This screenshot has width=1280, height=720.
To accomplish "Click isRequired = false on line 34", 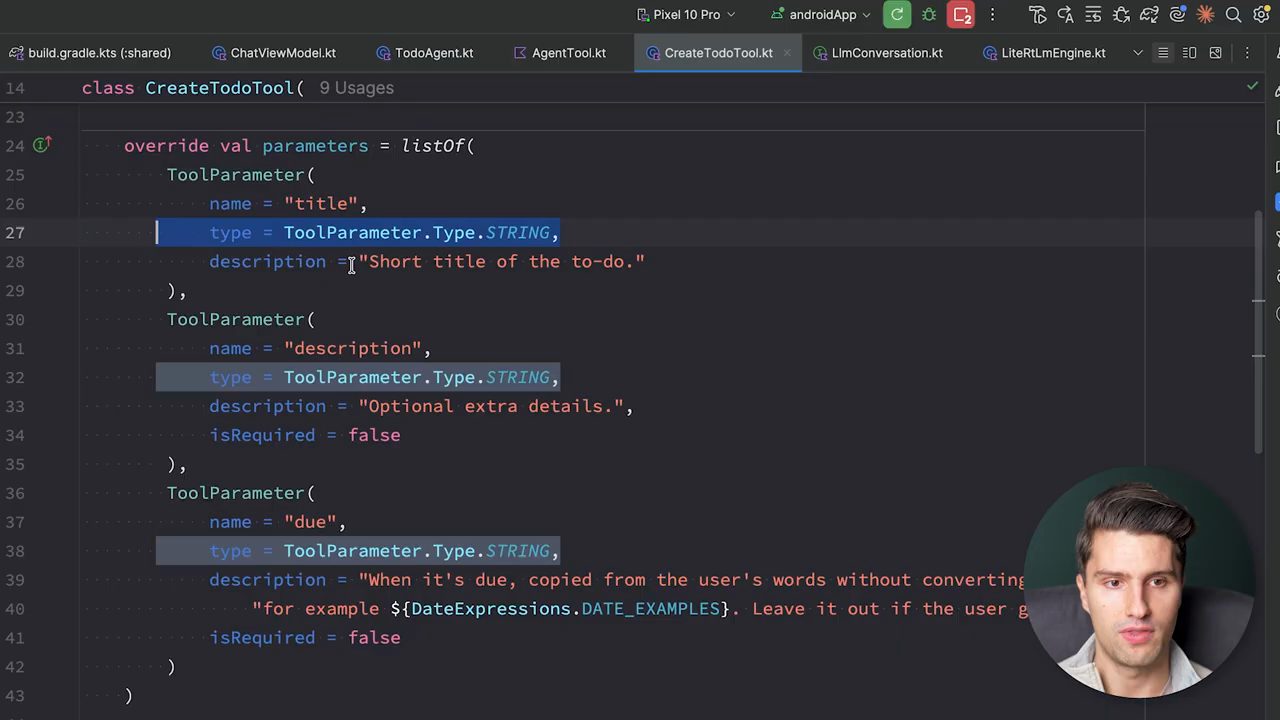I will click(305, 436).
